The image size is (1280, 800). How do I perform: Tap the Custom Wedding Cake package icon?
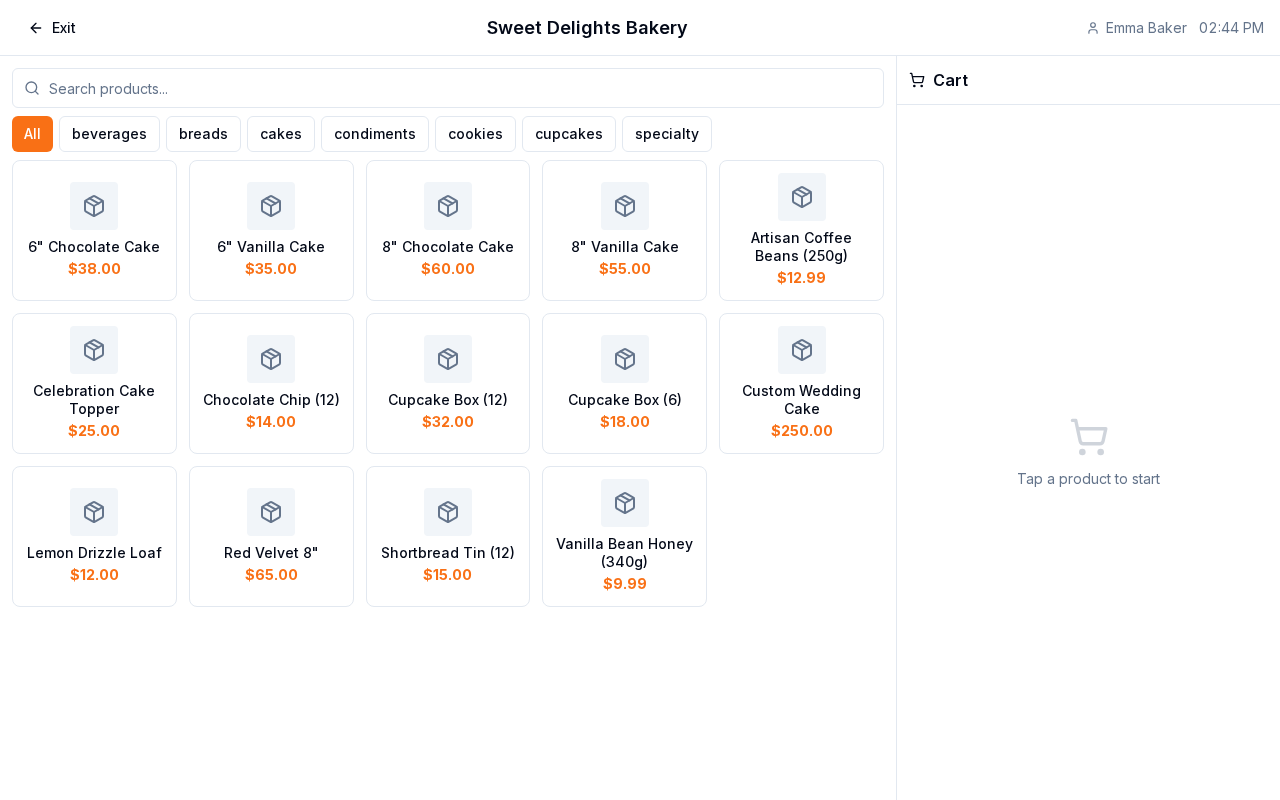coord(801,350)
